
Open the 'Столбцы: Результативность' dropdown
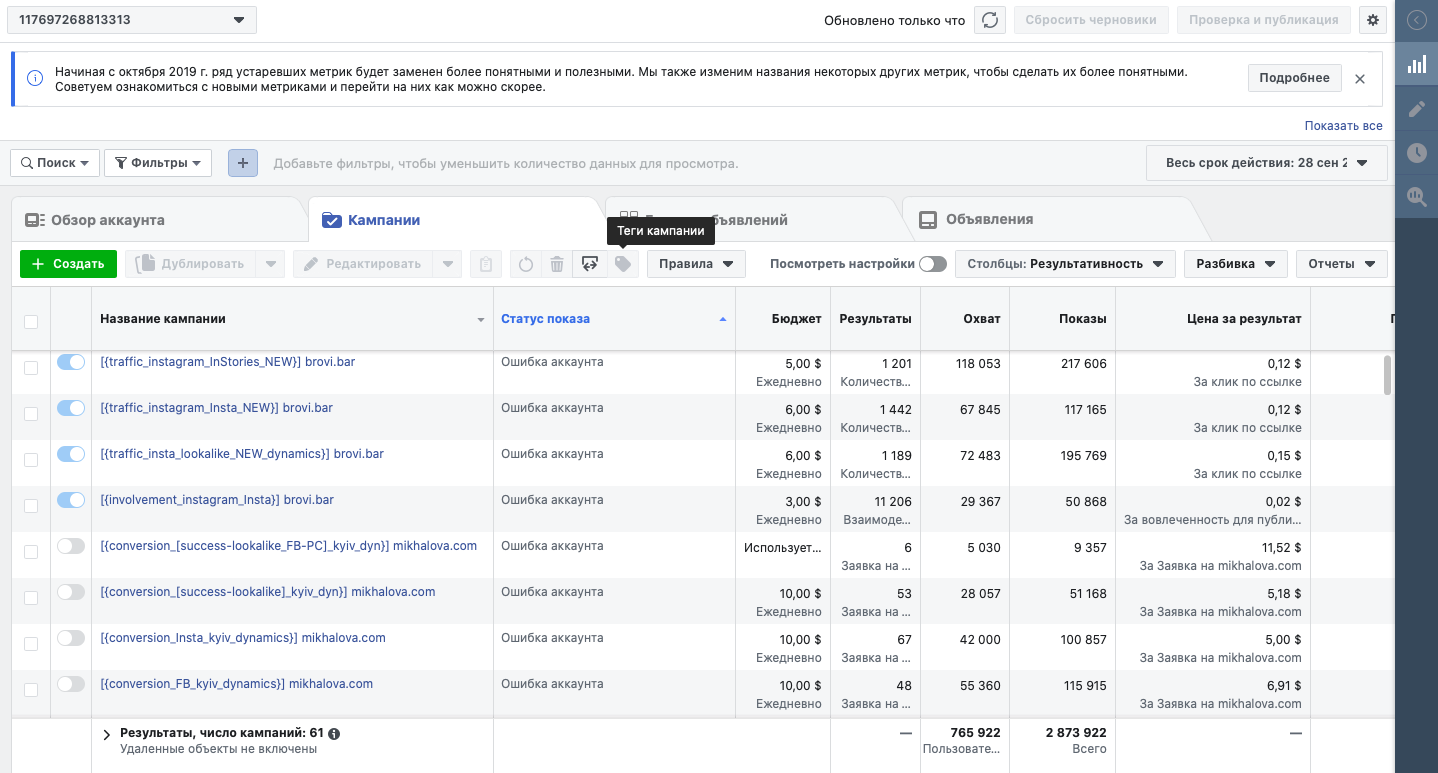pyautogui.click(x=1065, y=264)
